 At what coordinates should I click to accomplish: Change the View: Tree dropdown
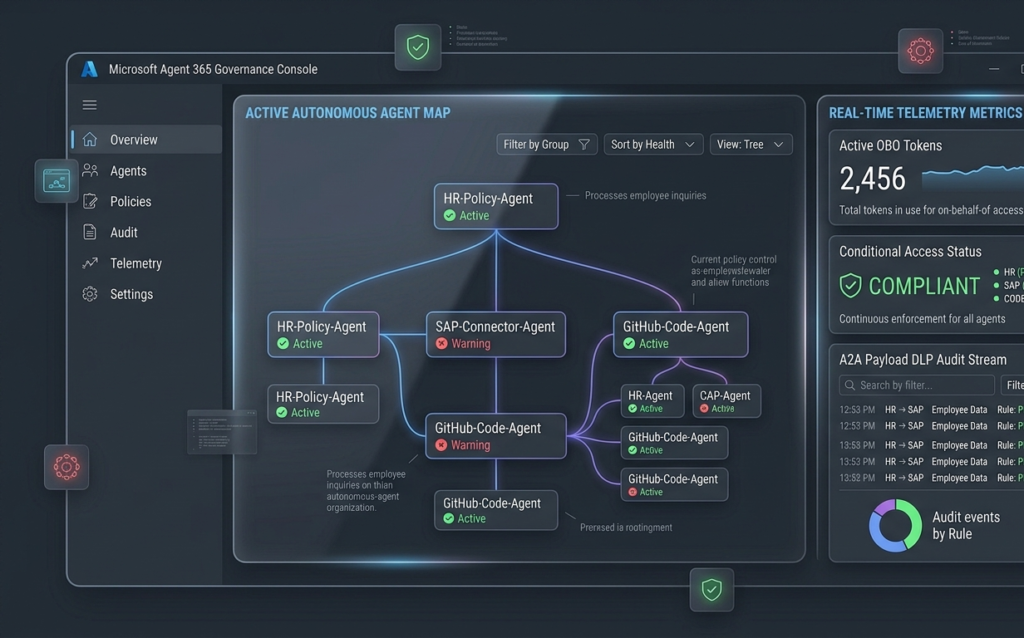pos(751,144)
